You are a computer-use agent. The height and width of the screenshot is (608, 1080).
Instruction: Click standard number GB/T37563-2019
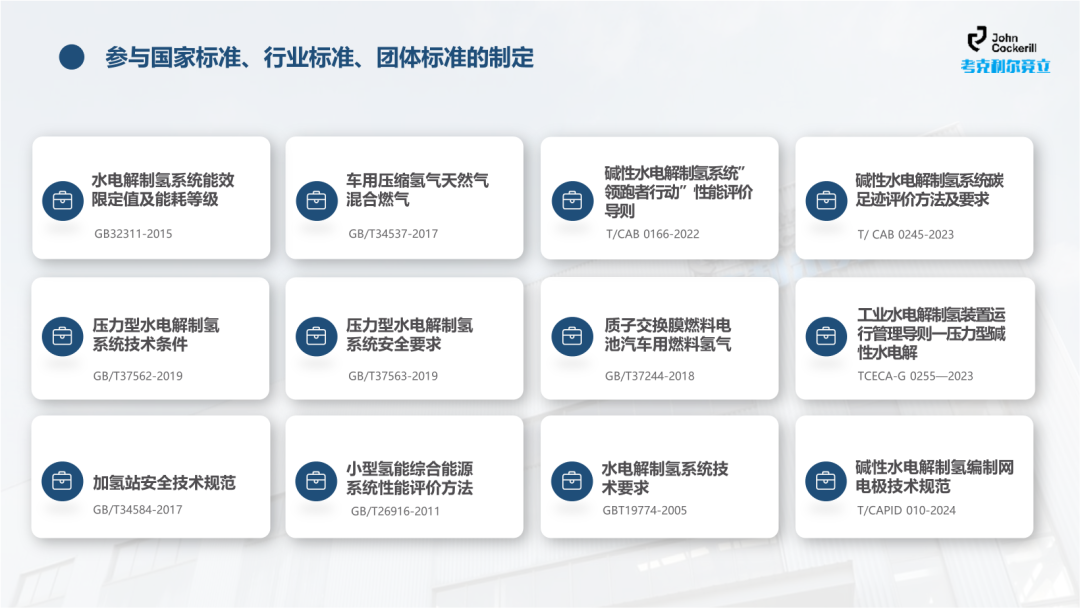(x=393, y=376)
